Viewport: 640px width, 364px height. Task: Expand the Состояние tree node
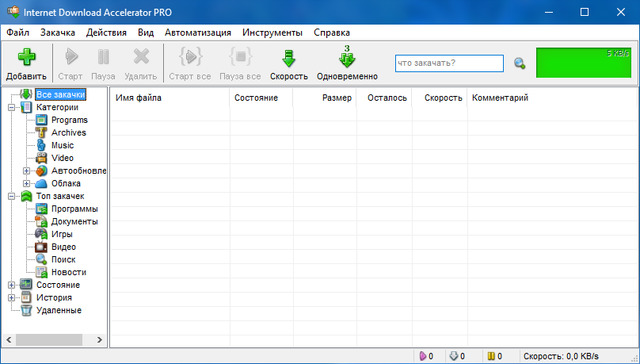(x=11, y=285)
